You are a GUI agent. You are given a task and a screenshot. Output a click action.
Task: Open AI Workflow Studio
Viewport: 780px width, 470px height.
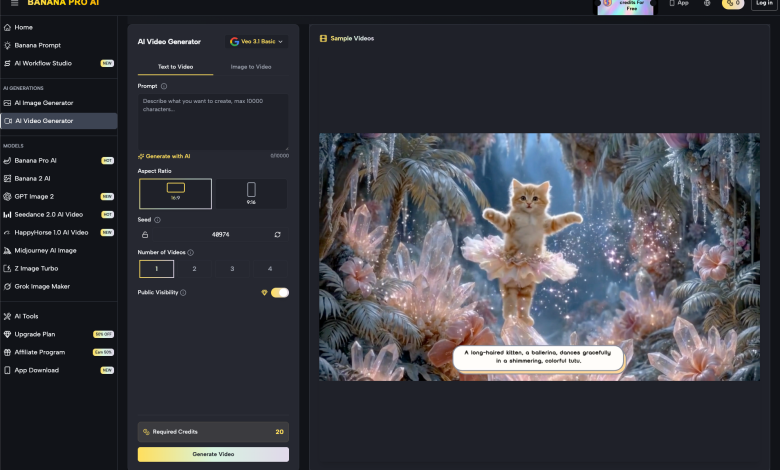(x=59, y=63)
